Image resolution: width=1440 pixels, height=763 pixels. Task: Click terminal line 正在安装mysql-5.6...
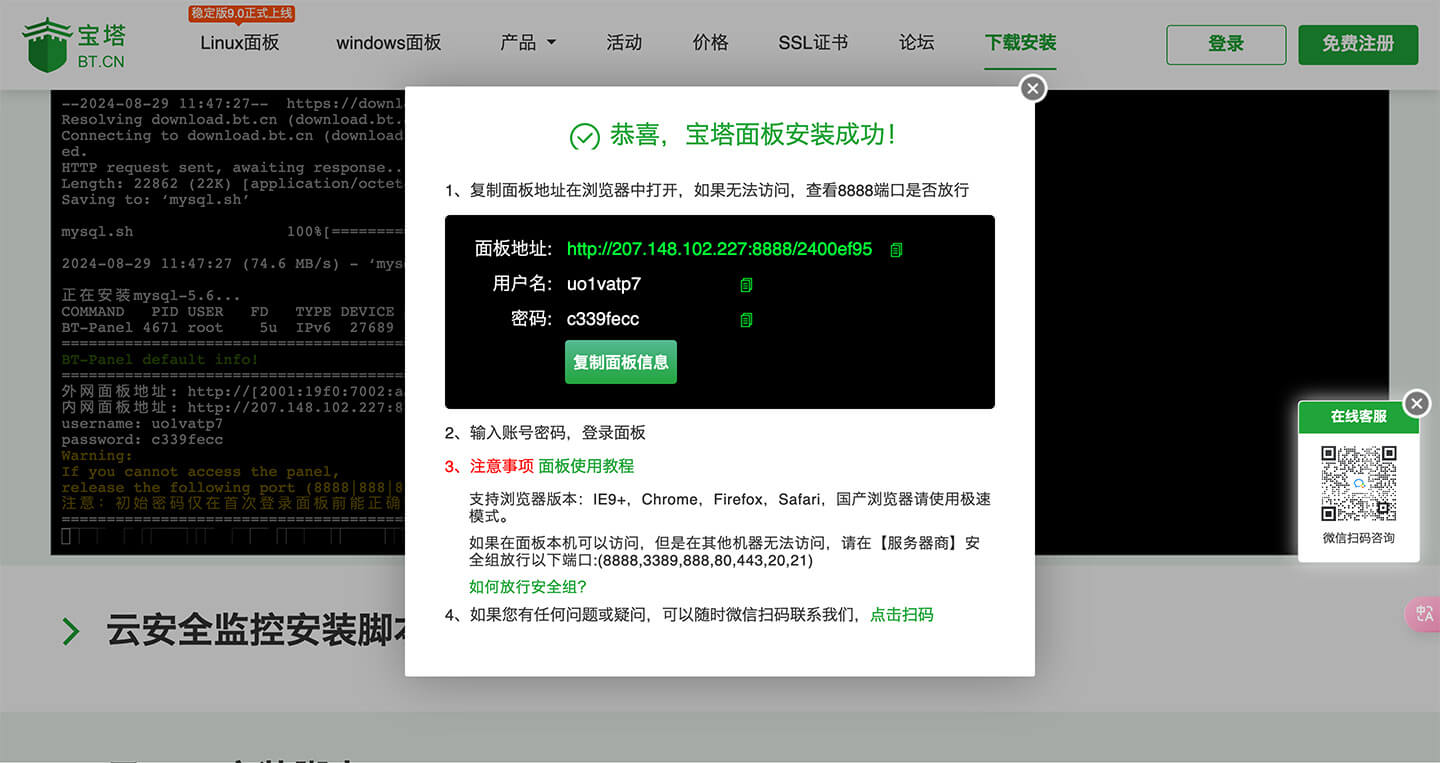click(x=151, y=296)
